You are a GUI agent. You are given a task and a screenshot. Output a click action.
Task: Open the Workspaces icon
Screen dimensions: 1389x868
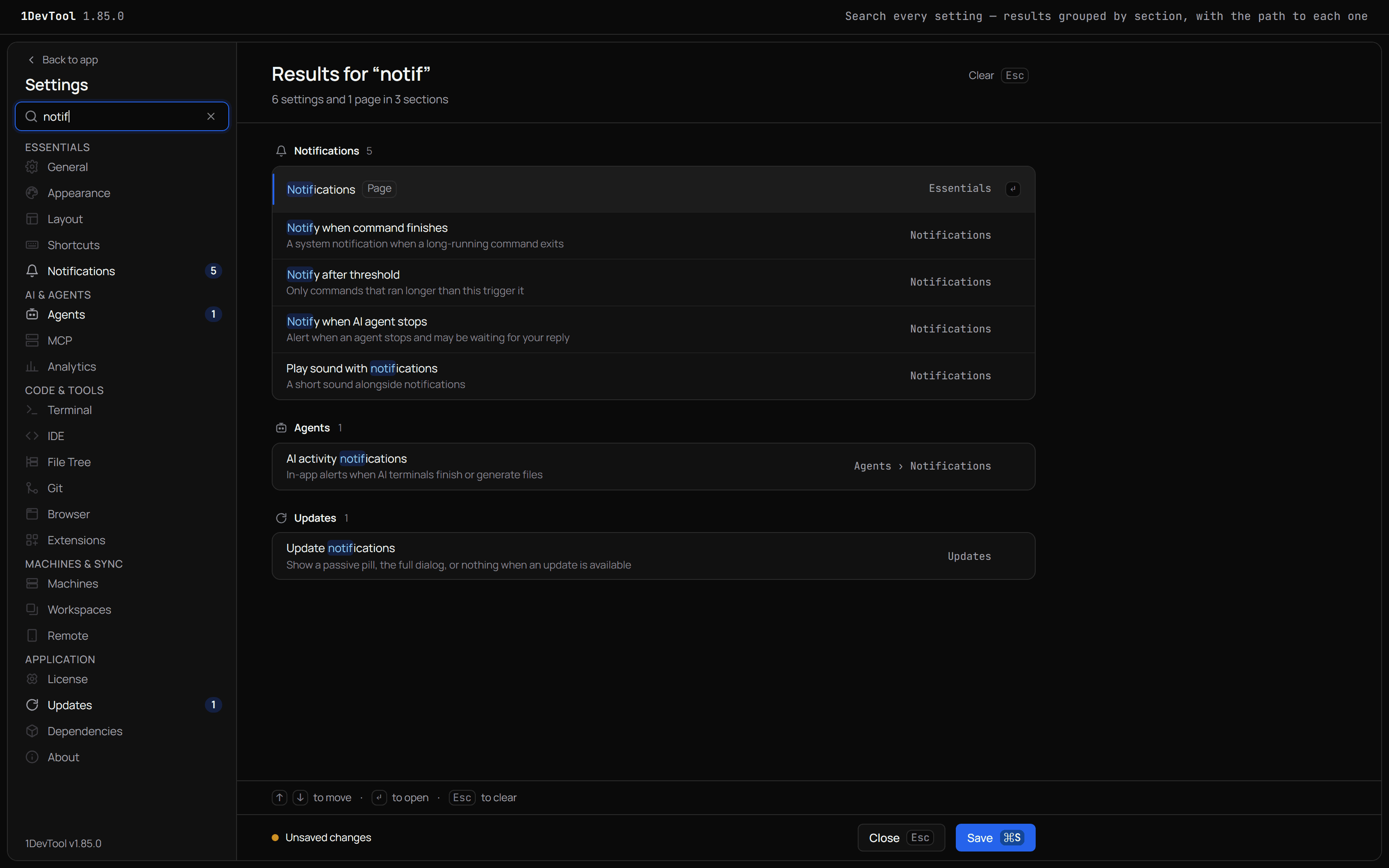pos(32,610)
